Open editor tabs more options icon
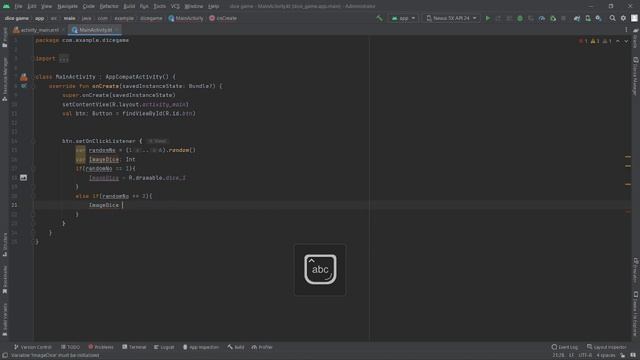 [x=626, y=30]
